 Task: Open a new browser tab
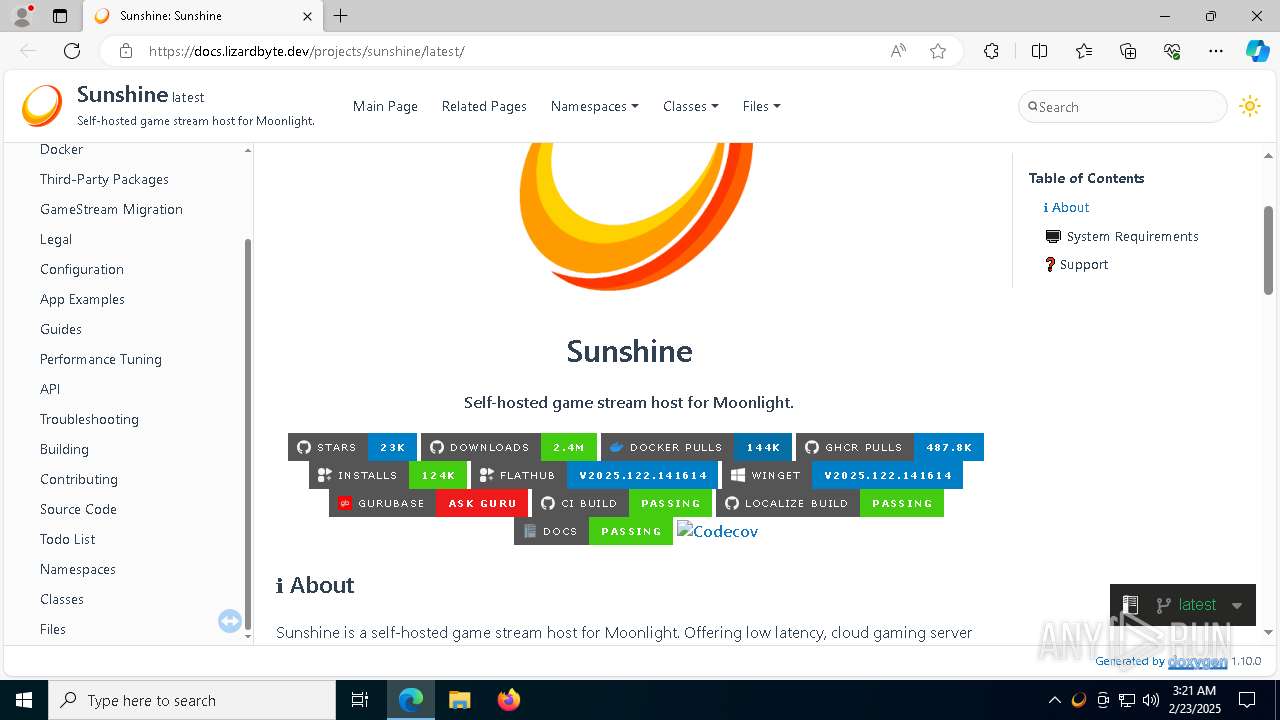[341, 16]
